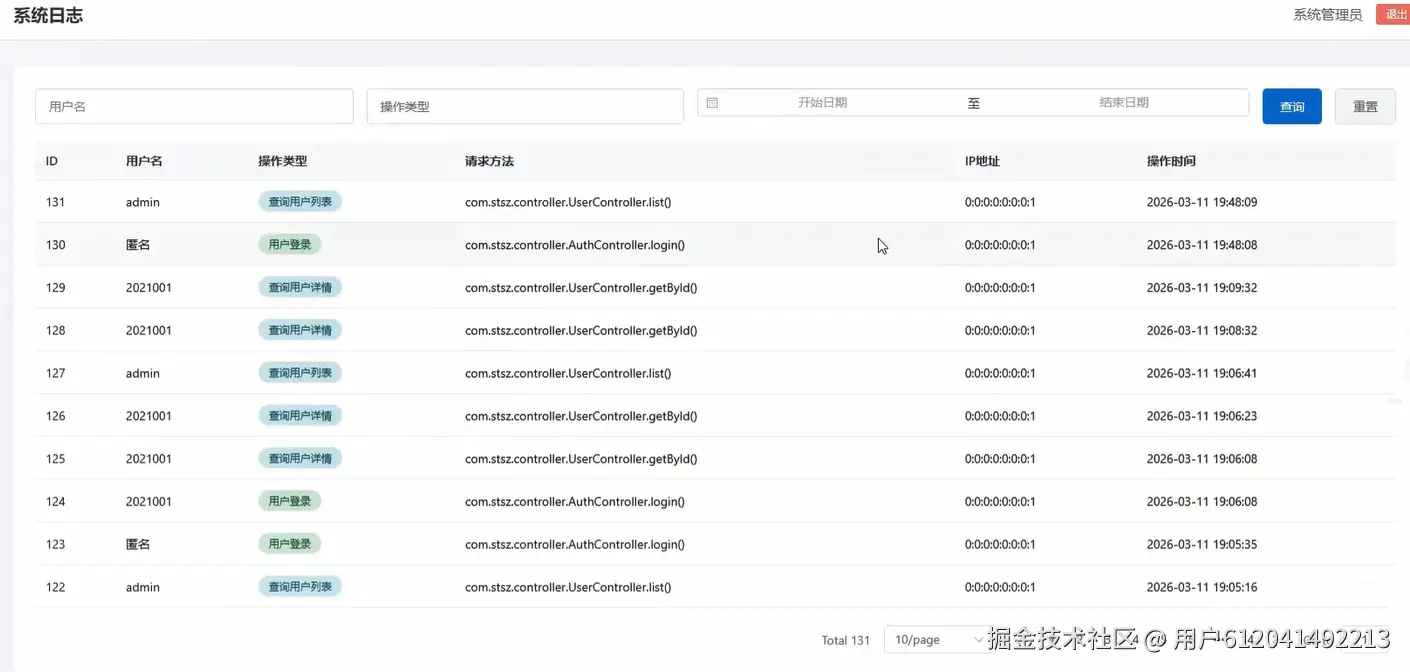
Task: Click IP address cell in row 131
Action: pyautogui.click(x=1000, y=202)
